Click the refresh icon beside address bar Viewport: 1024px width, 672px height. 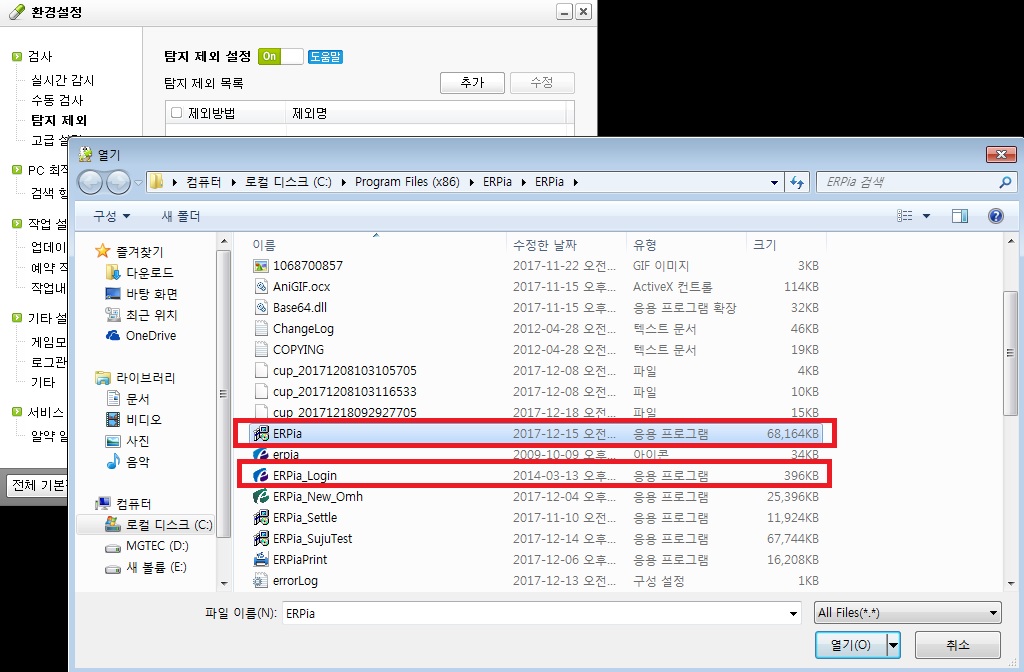pyautogui.click(x=797, y=183)
